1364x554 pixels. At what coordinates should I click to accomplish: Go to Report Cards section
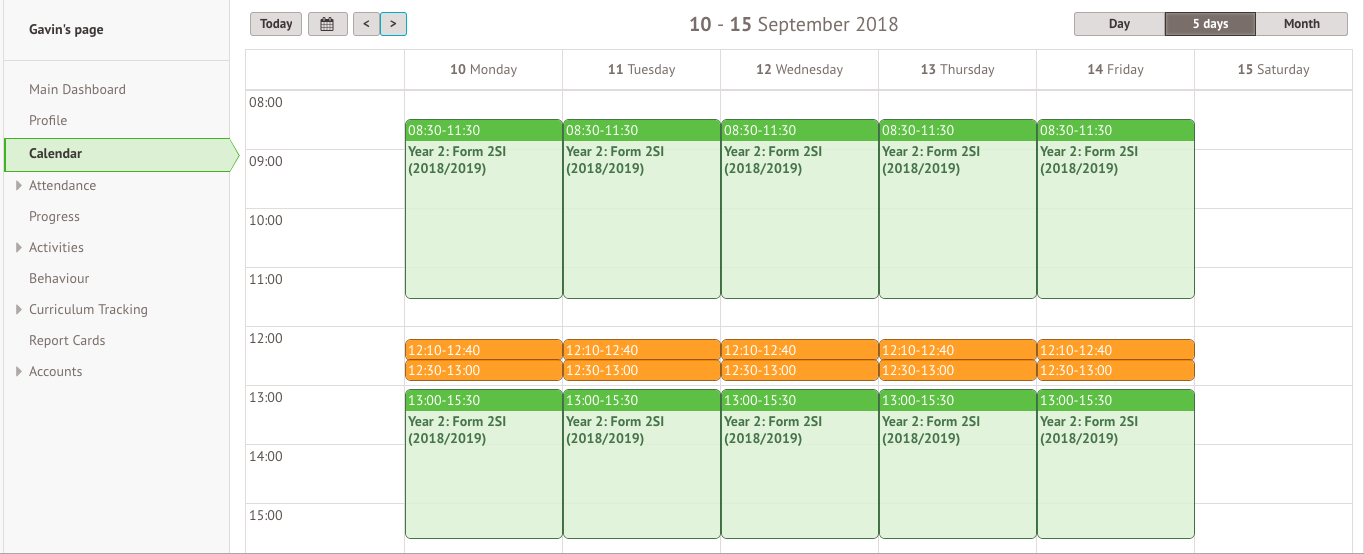click(x=67, y=340)
